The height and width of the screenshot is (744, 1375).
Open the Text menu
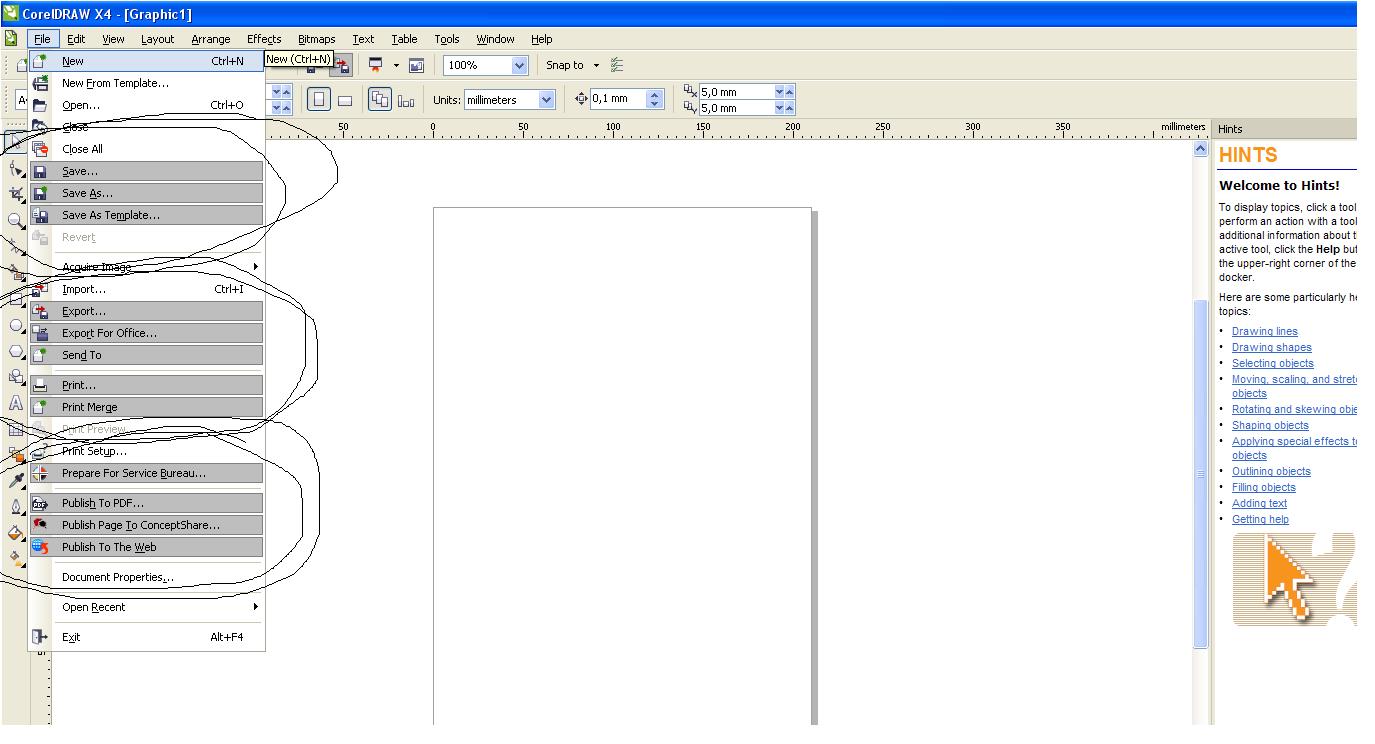[x=363, y=39]
